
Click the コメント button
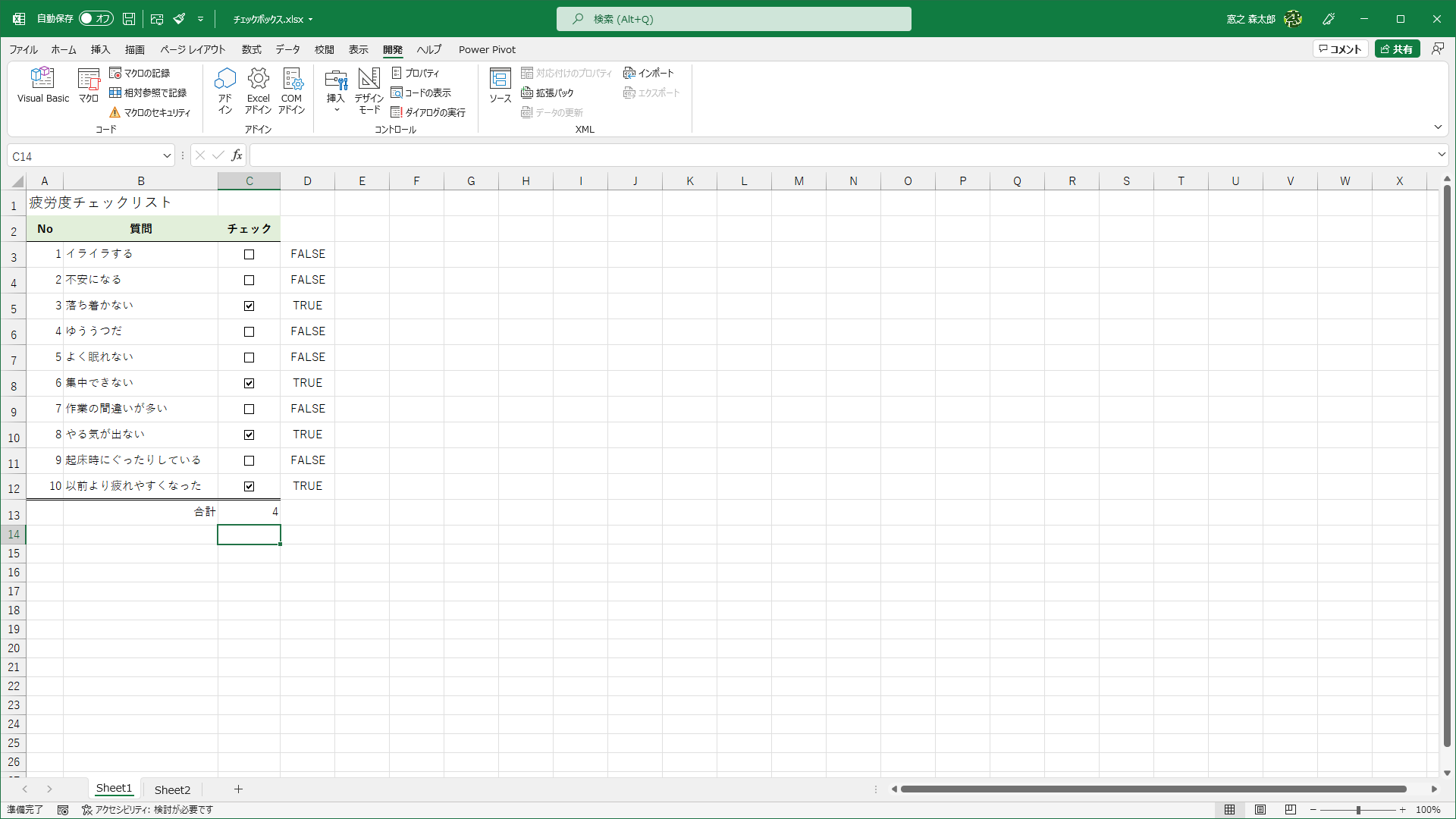pos(1340,49)
